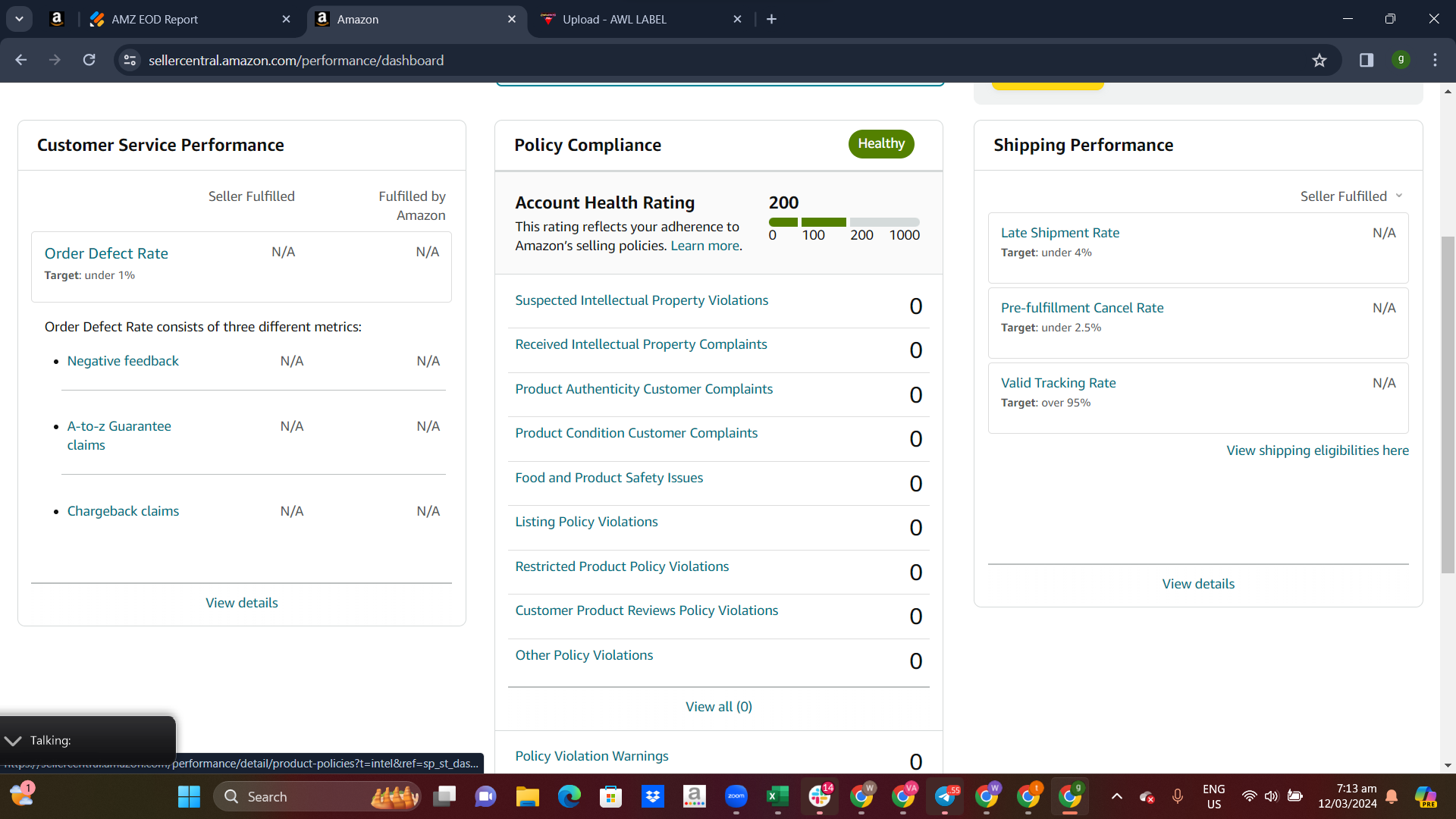1456x819 pixels.
Task: Select the active Amazon tab
Action: point(416,19)
